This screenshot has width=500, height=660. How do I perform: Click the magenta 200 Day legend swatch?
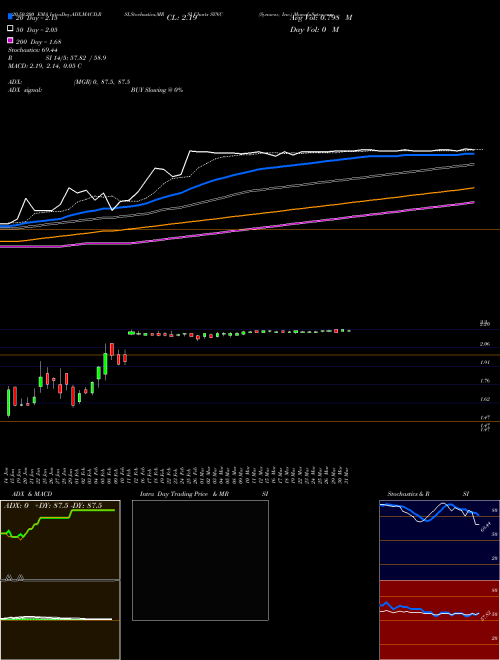(x=10, y=41)
